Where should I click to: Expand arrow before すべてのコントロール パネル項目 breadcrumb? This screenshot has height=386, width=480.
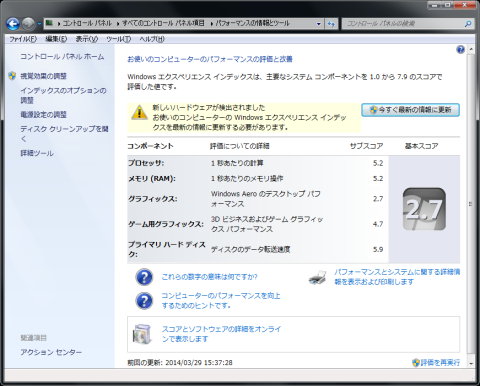[118, 24]
